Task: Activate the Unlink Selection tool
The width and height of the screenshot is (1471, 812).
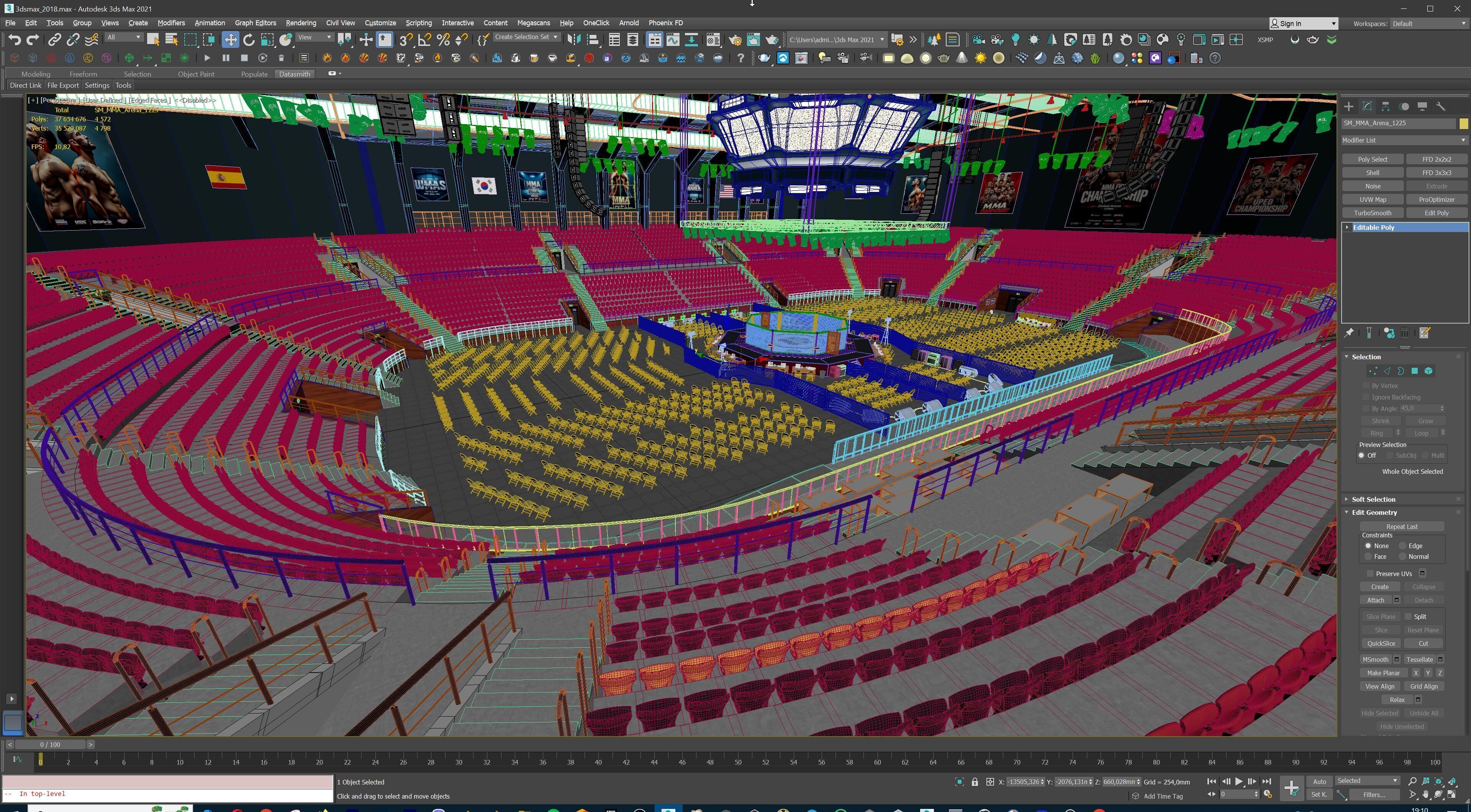Action: 72,39
